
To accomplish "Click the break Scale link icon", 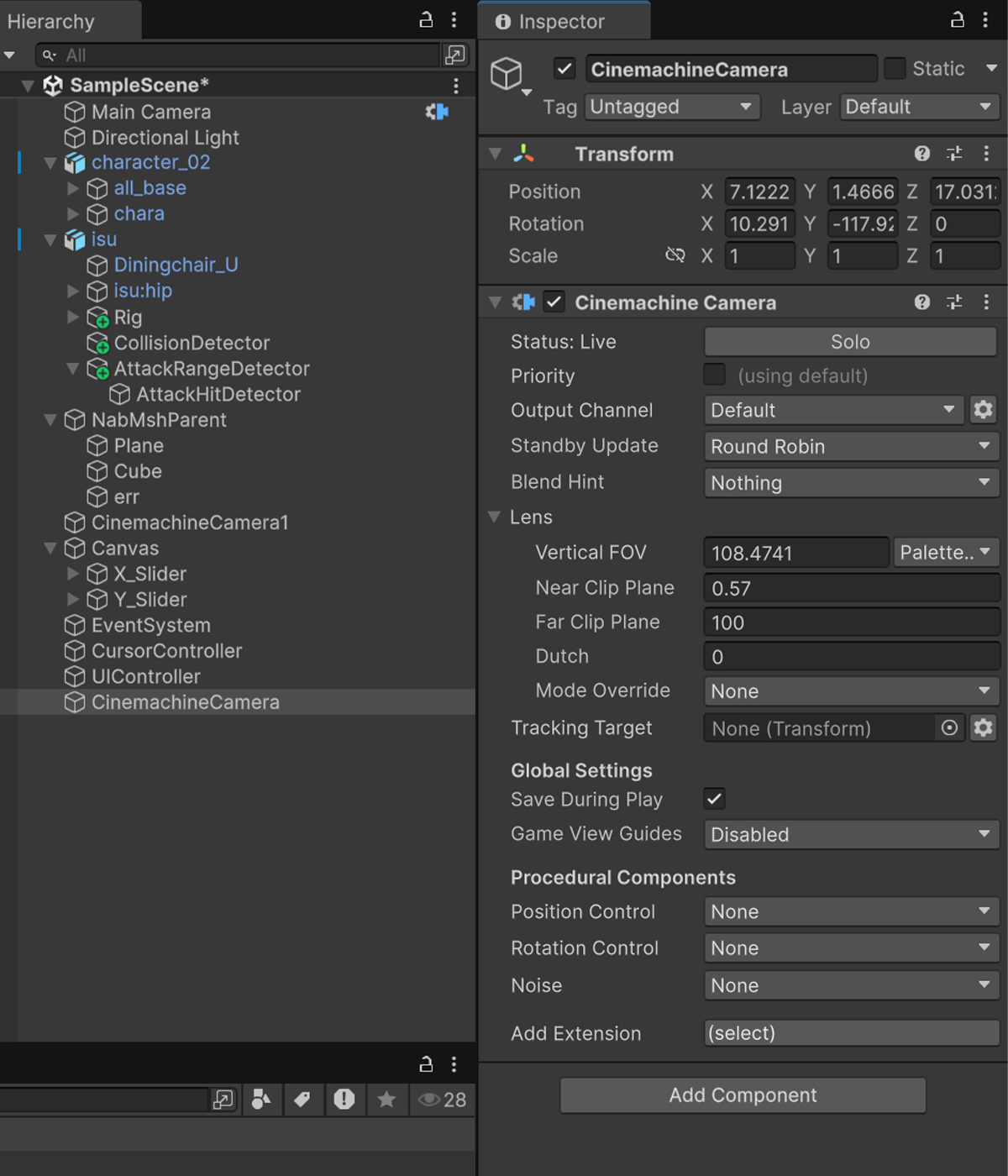I will tap(675, 255).
